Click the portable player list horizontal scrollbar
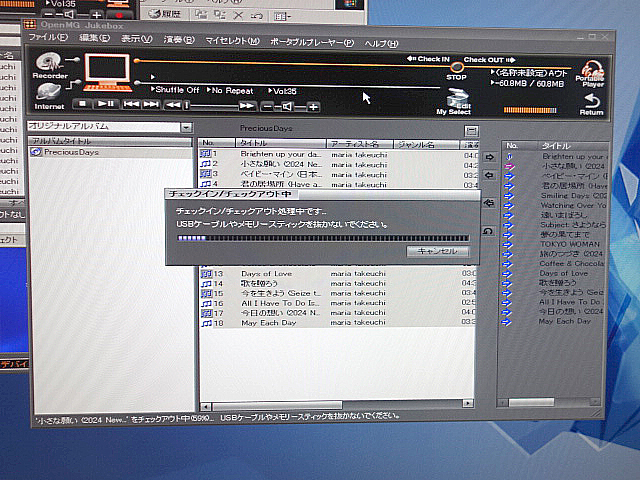This screenshot has height=480, width=640. [x=531, y=402]
